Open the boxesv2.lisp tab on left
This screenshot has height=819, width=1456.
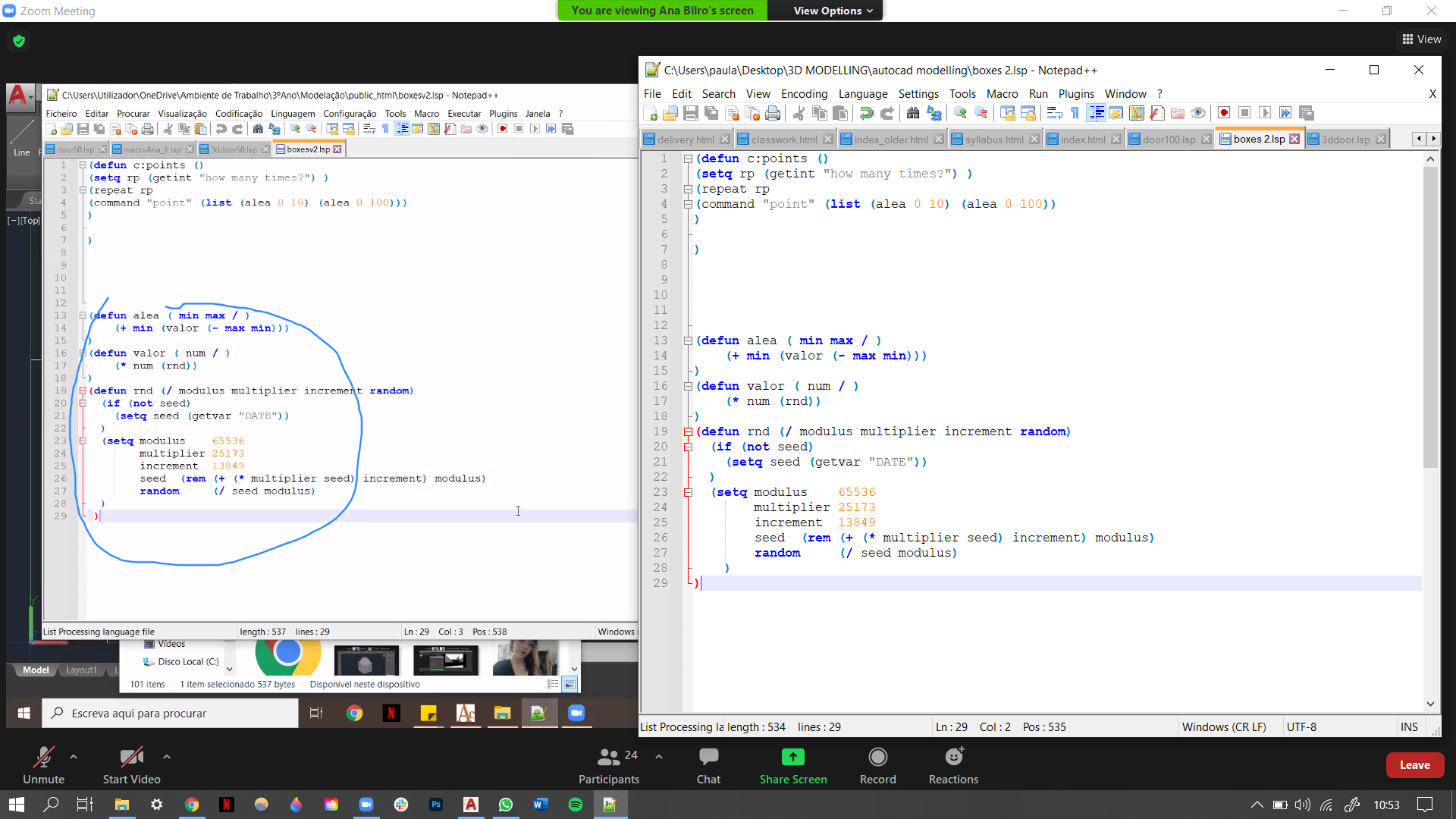(x=306, y=149)
